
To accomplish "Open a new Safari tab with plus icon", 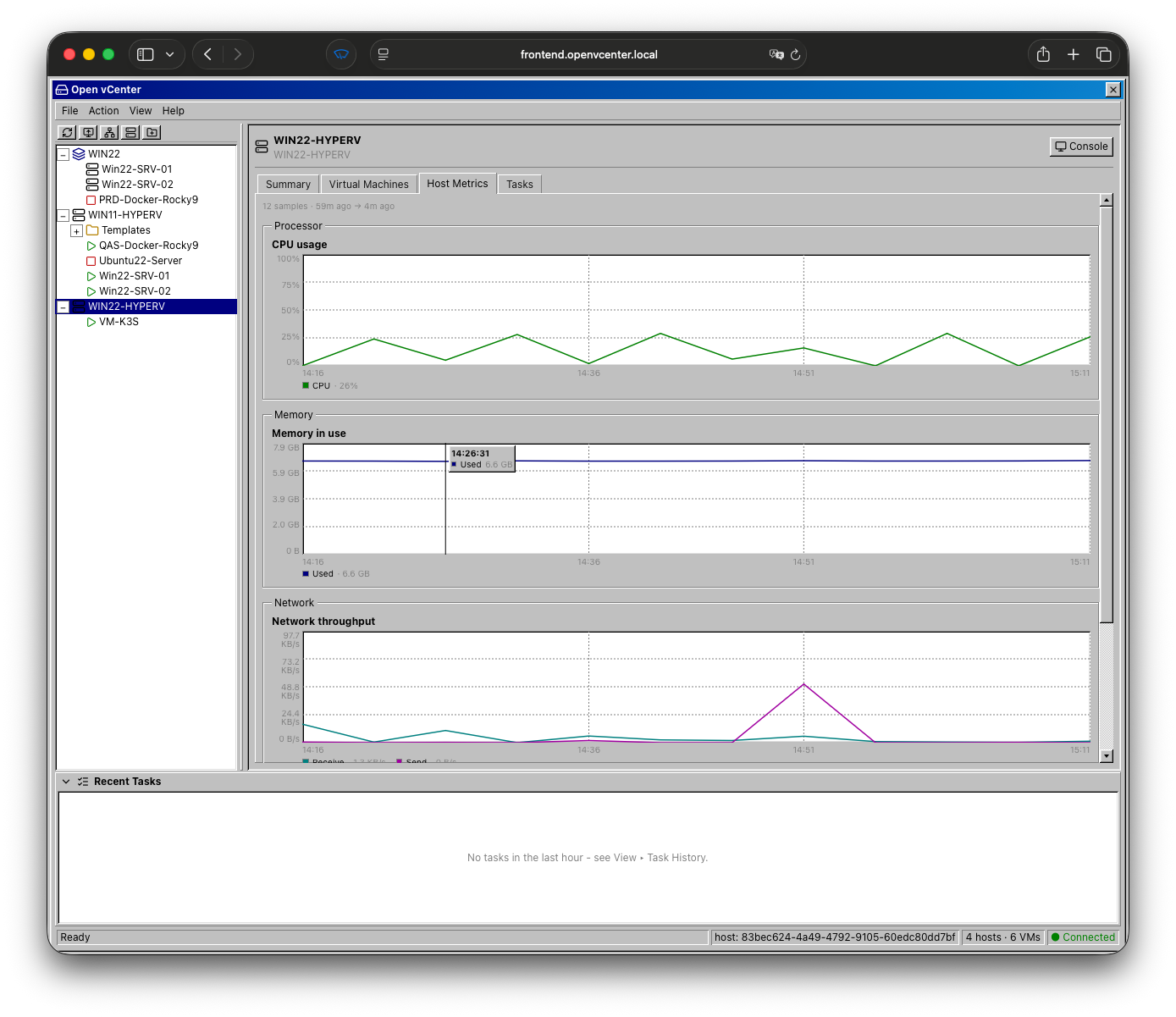I will (x=1074, y=54).
